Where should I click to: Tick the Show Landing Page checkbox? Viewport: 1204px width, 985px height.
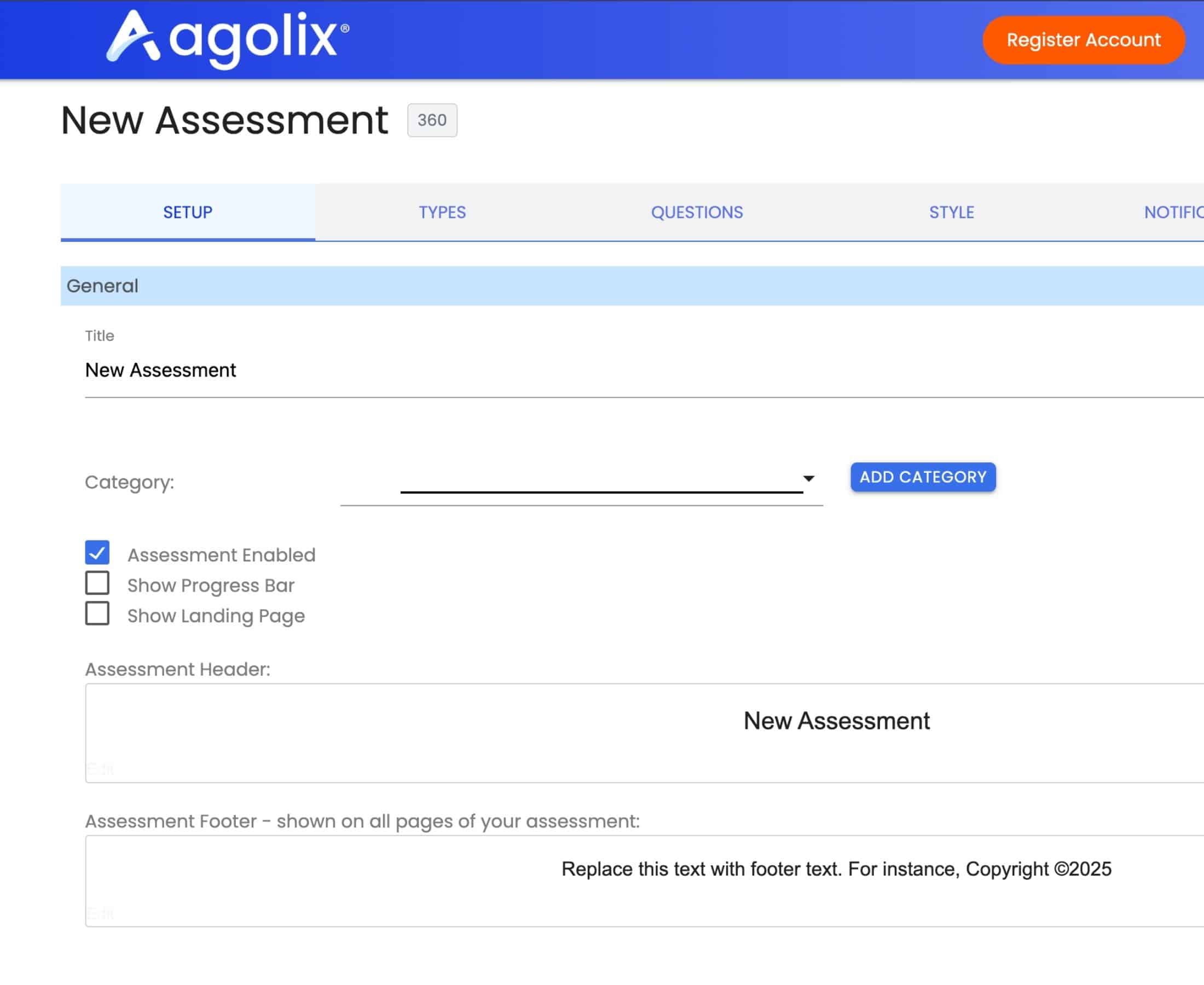97,614
